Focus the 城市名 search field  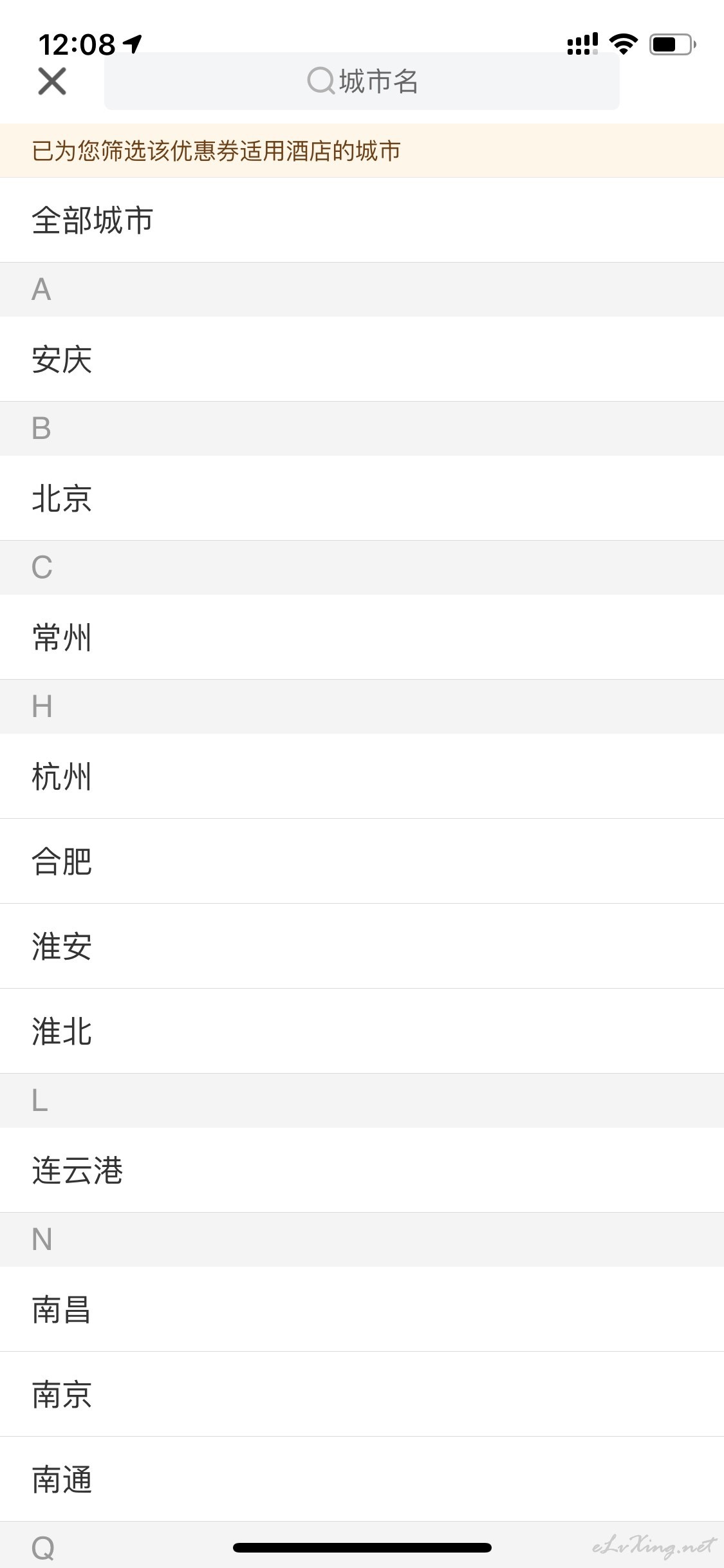[x=362, y=81]
